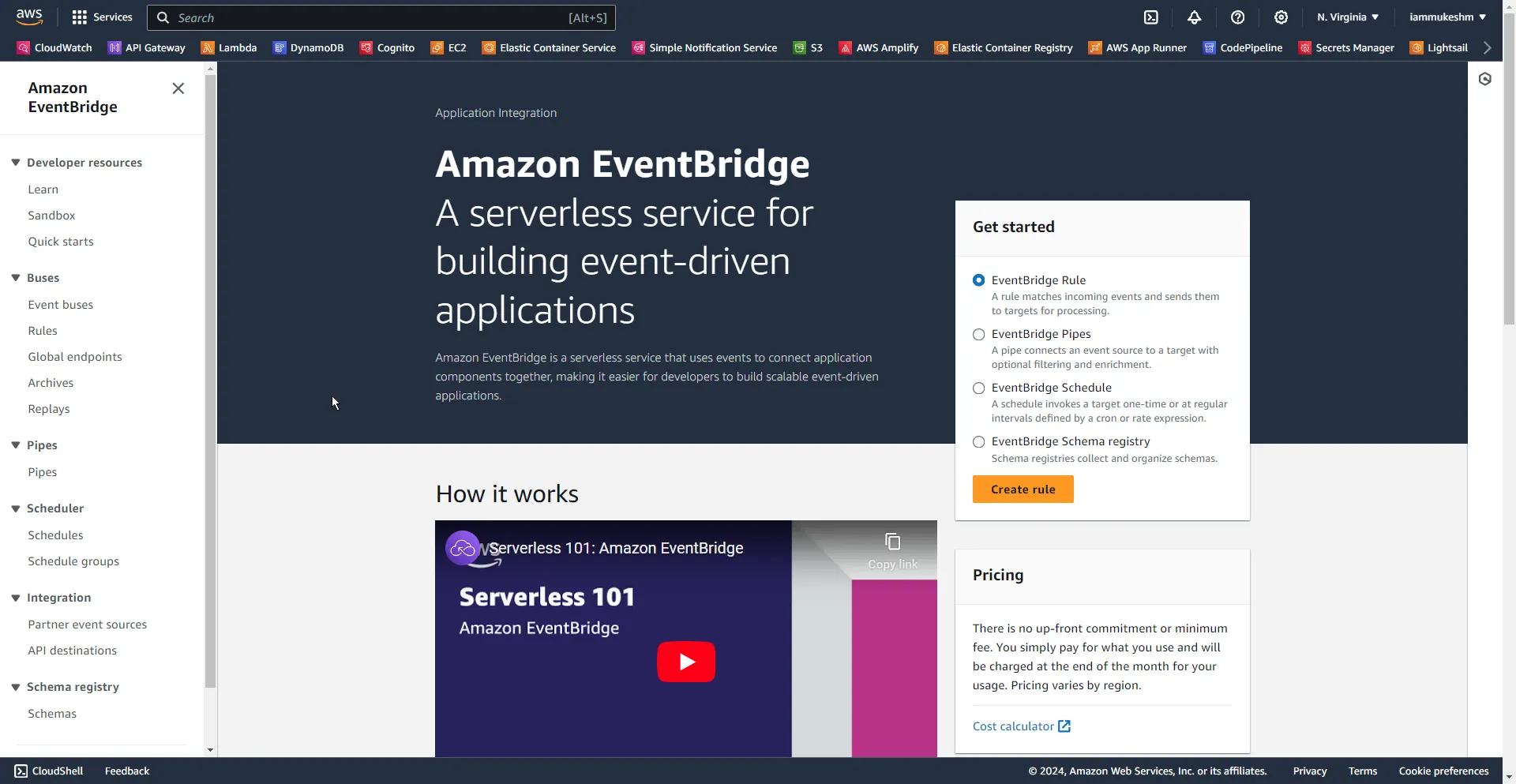Open the notifications bell in the navigation bar
Image resolution: width=1516 pixels, height=784 pixels.
click(x=1194, y=17)
